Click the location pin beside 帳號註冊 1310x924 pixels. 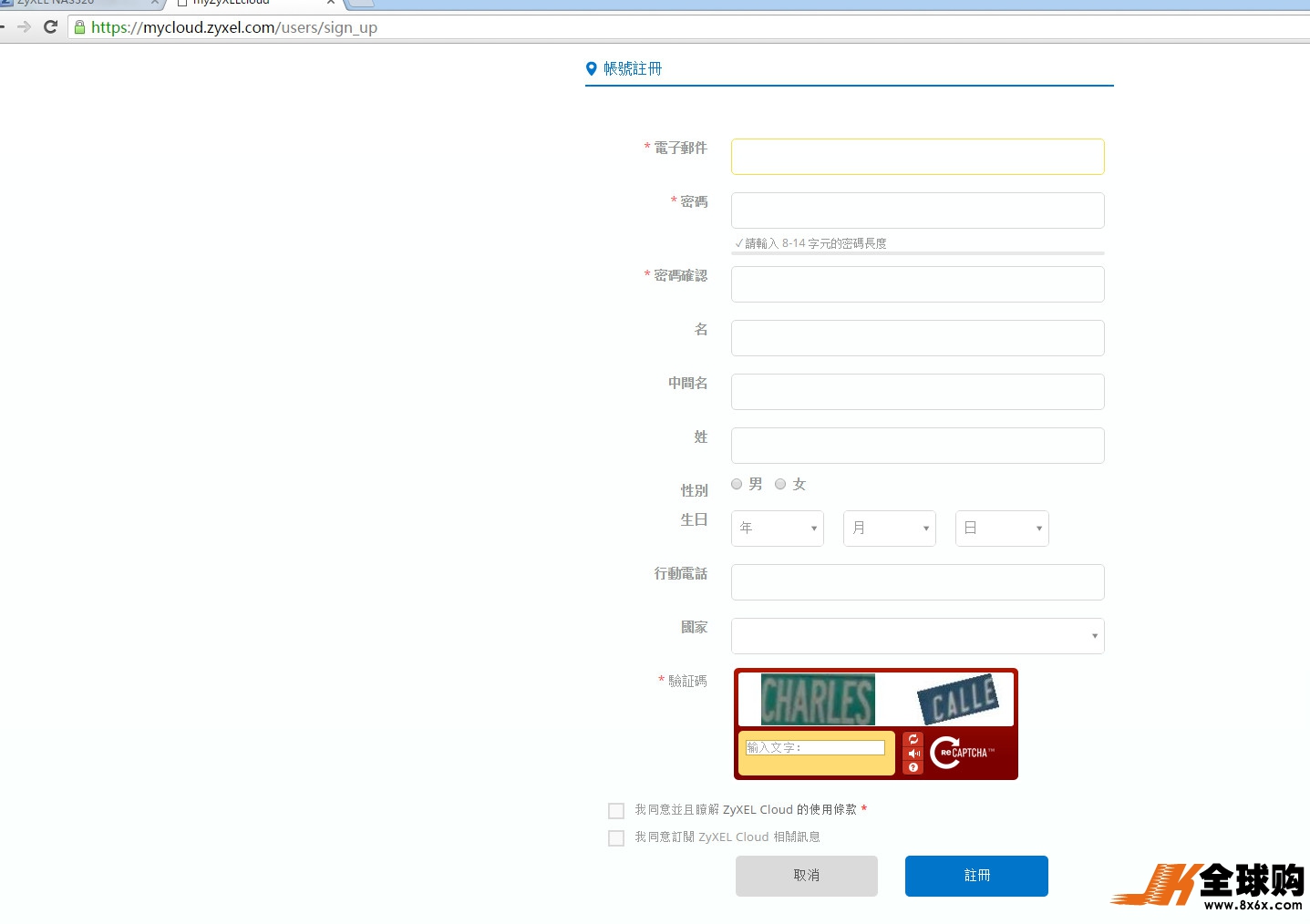(x=591, y=67)
